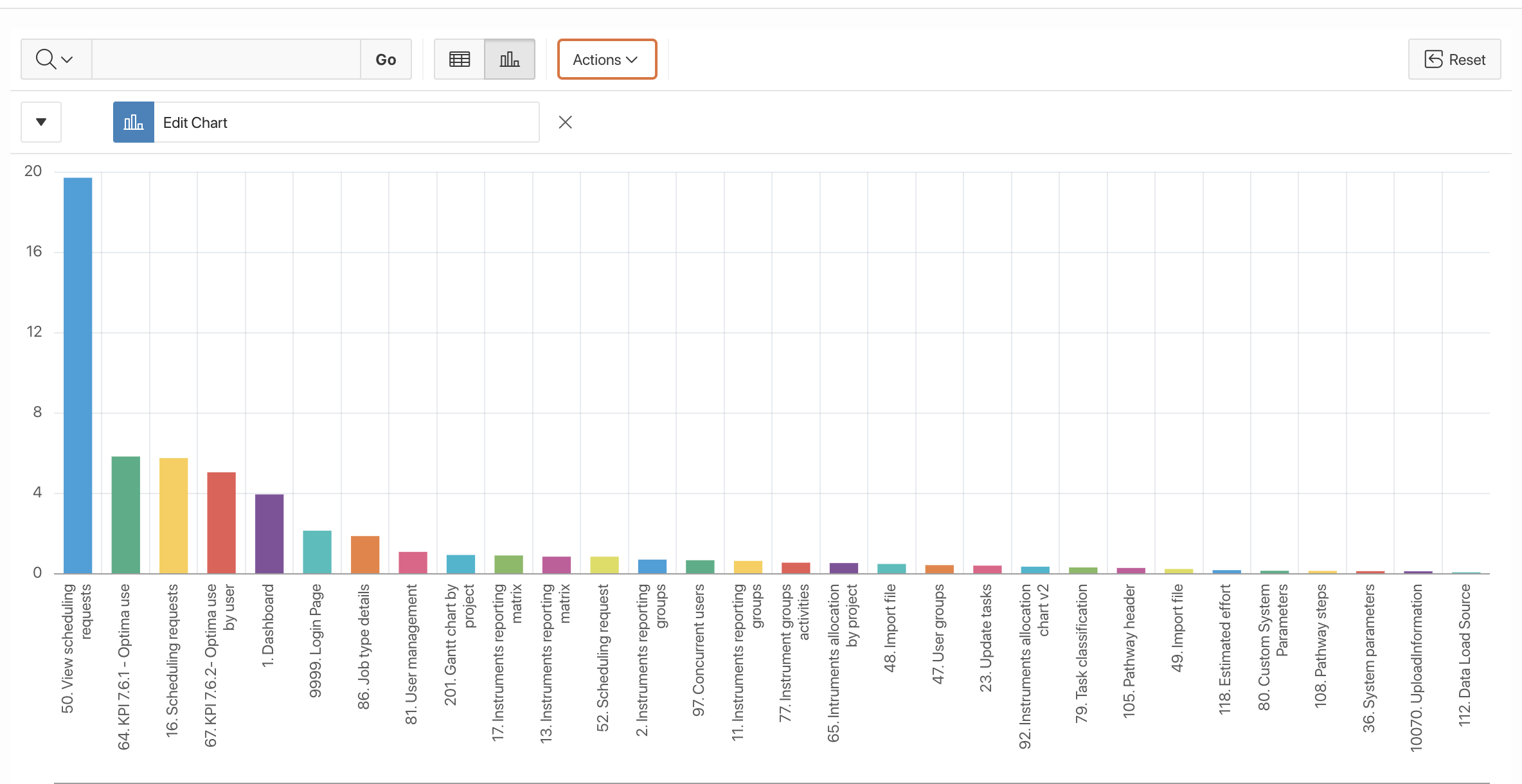
Task: Open the search column magnifier dropdown
Action: click(56, 59)
